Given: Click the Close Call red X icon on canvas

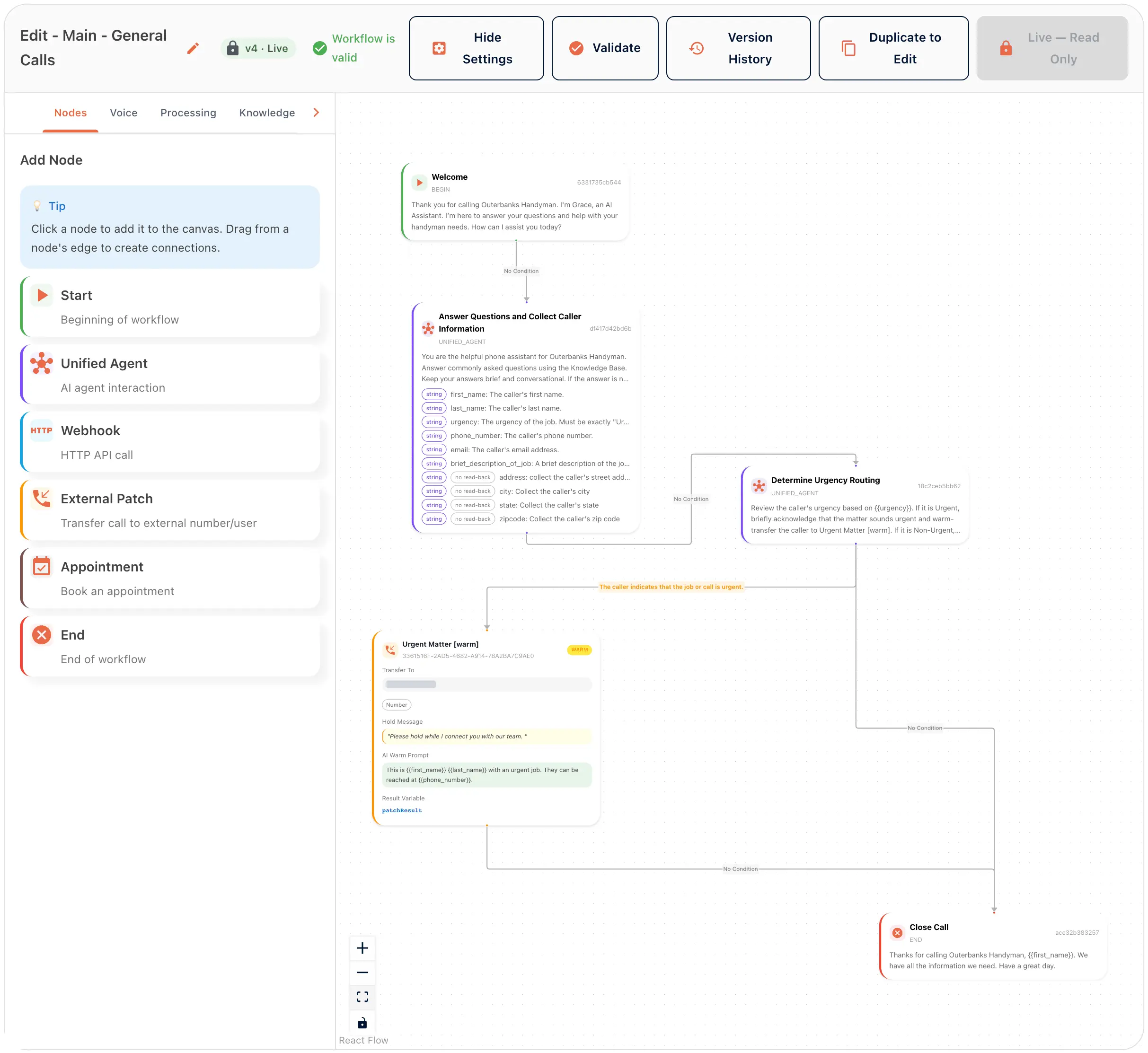Looking at the screenshot, I should click(x=897, y=933).
